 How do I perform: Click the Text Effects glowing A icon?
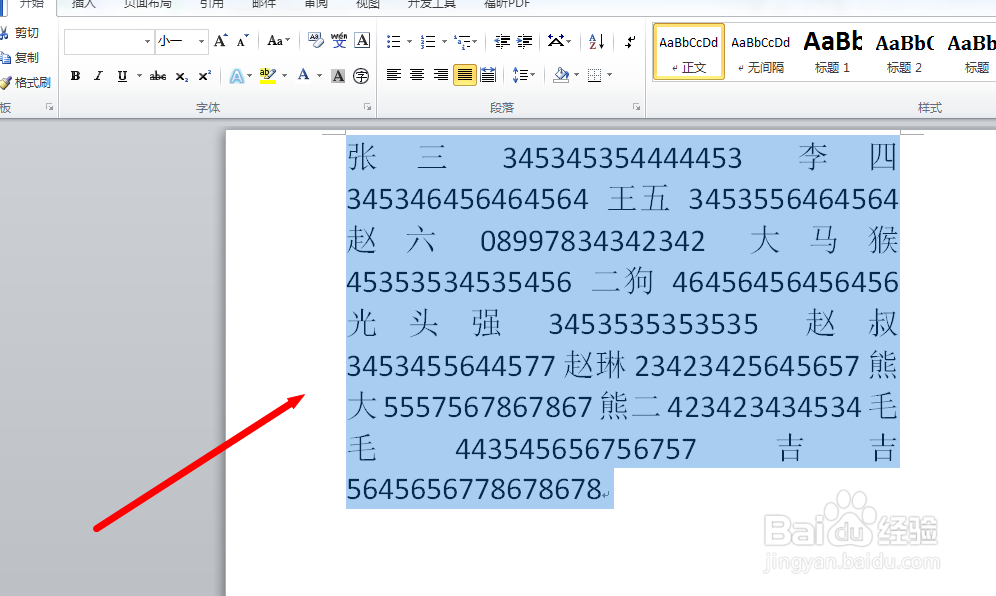(236, 76)
